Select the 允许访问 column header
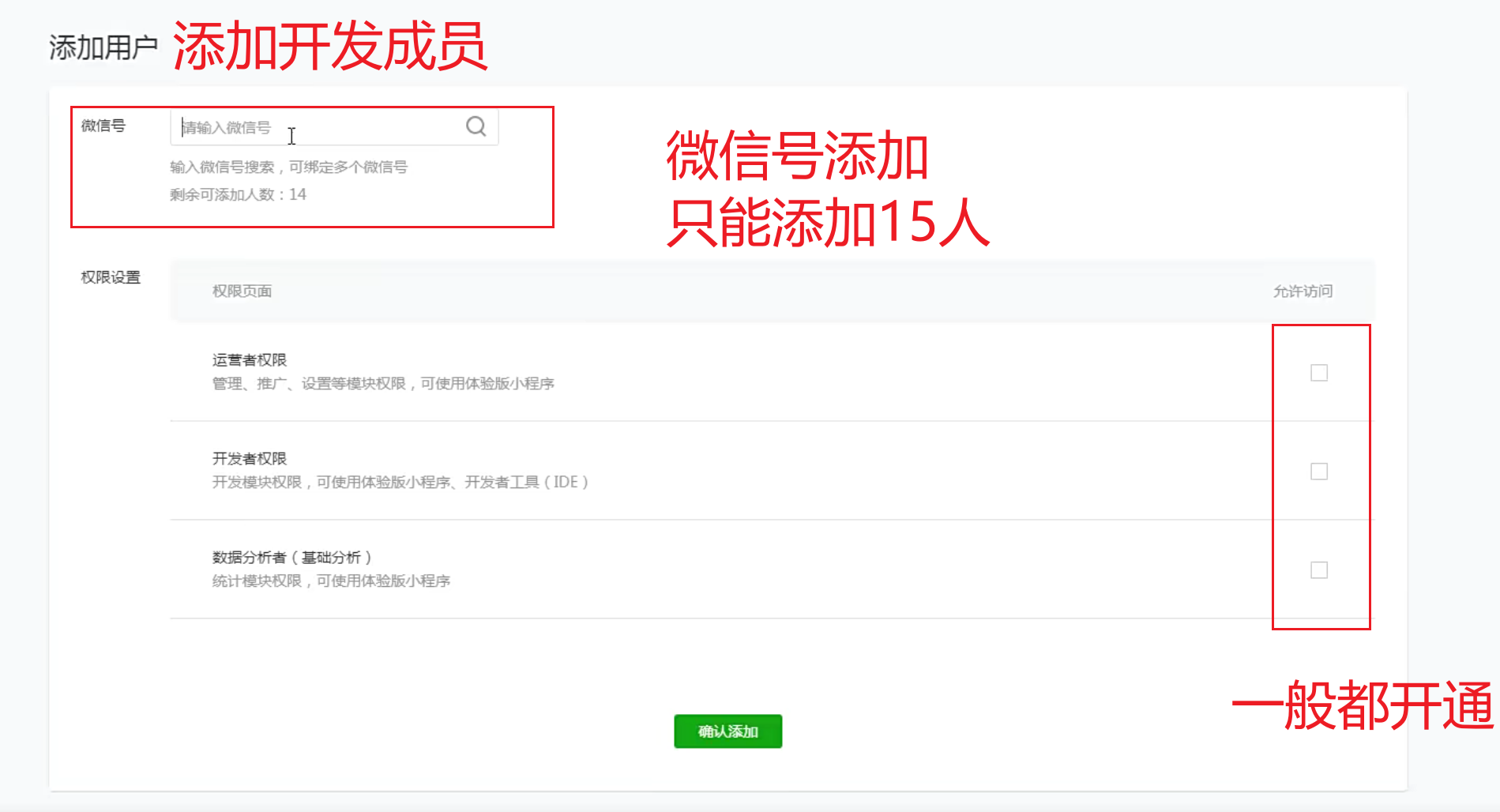 [1303, 291]
